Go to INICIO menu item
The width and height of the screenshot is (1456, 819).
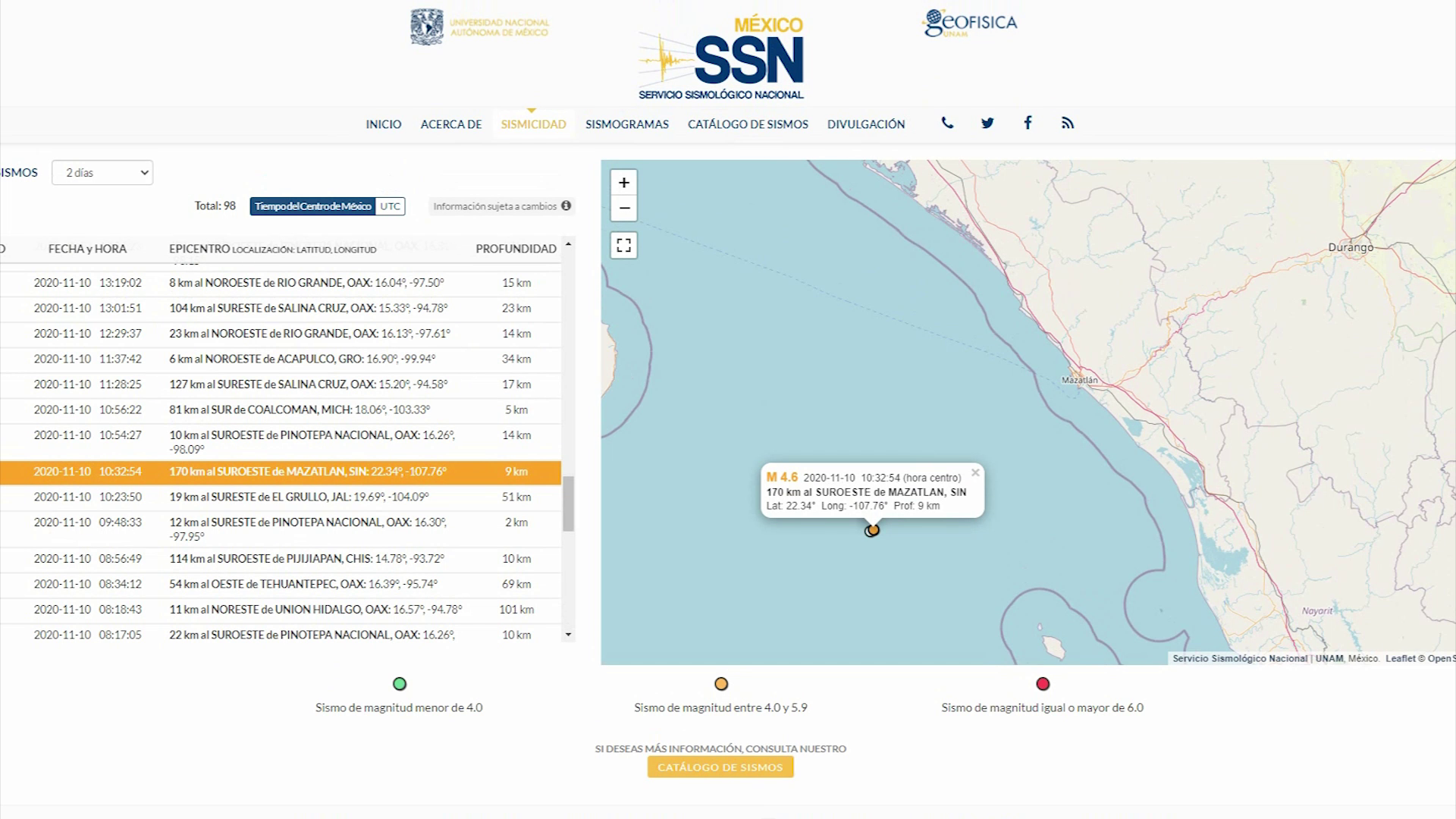coord(384,124)
